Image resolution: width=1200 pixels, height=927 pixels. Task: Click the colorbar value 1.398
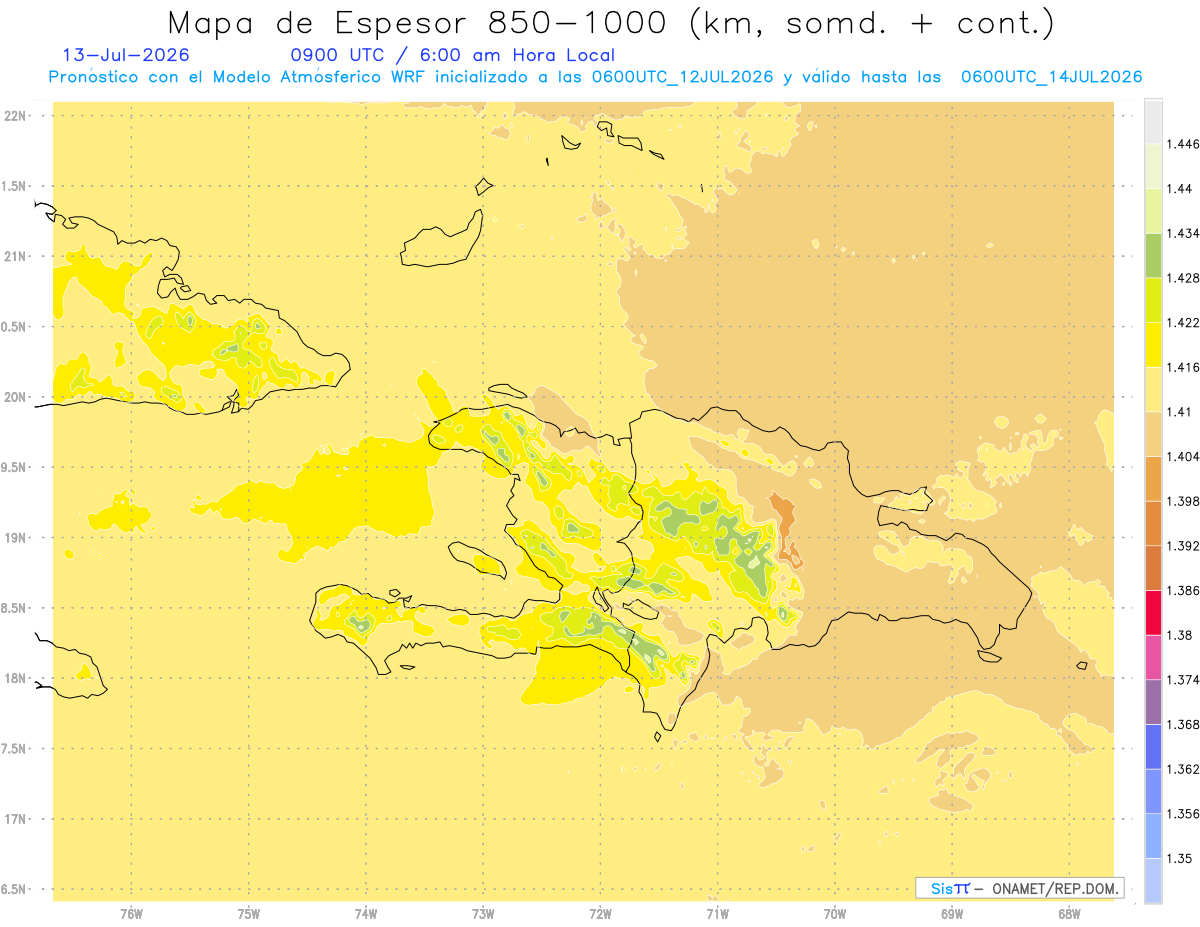[1183, 501]
